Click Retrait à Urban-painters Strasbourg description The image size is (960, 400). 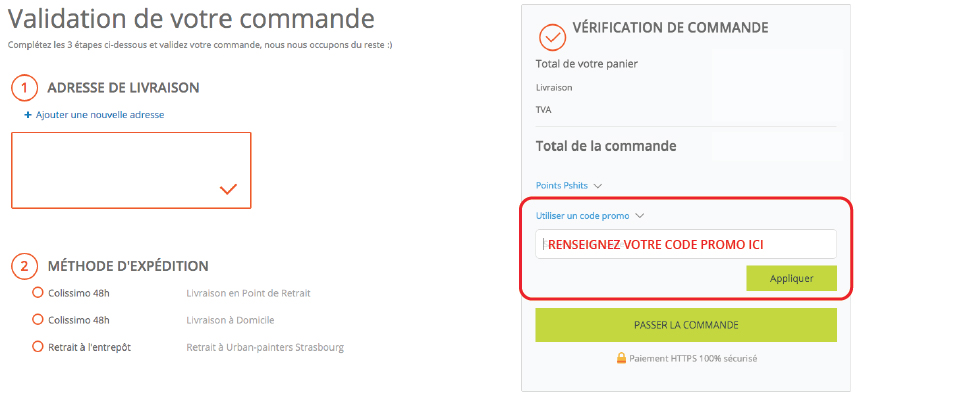[x=265, y=347]
